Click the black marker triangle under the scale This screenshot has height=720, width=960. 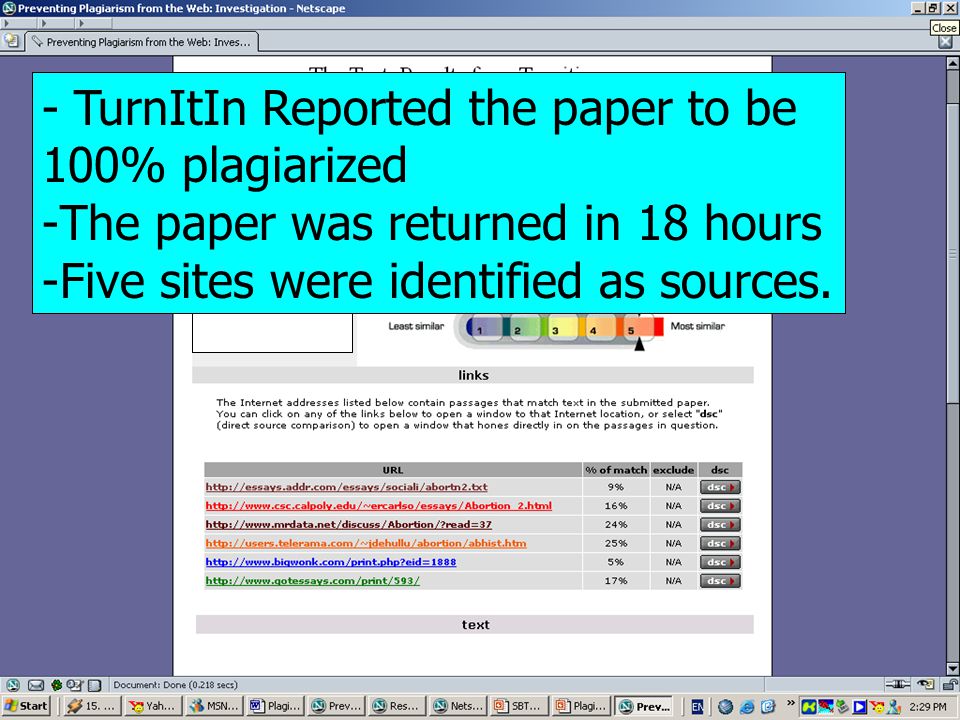click(639, 345)
